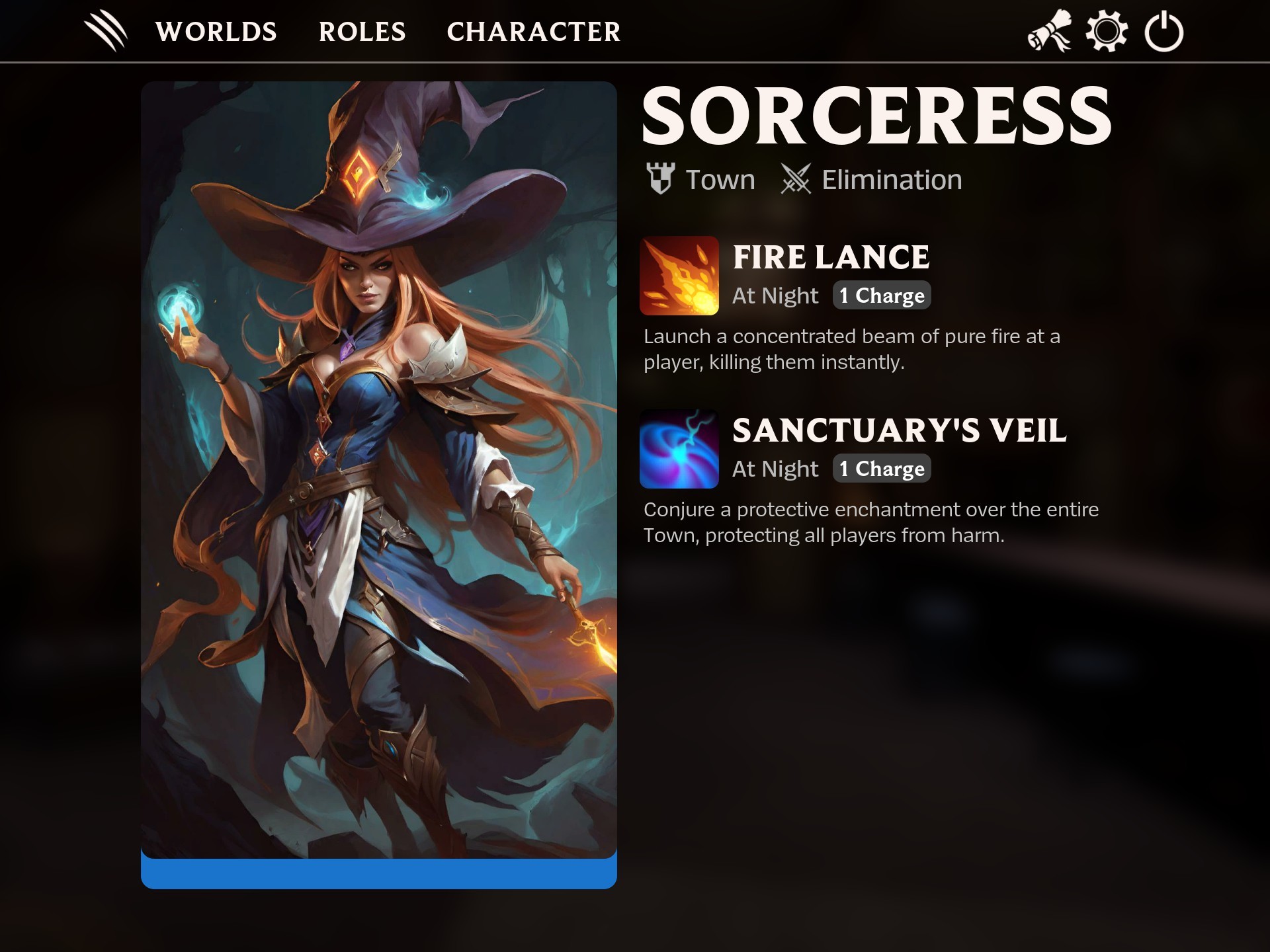Select the Sanctuary's Veil ability icon

pos(679,449)
